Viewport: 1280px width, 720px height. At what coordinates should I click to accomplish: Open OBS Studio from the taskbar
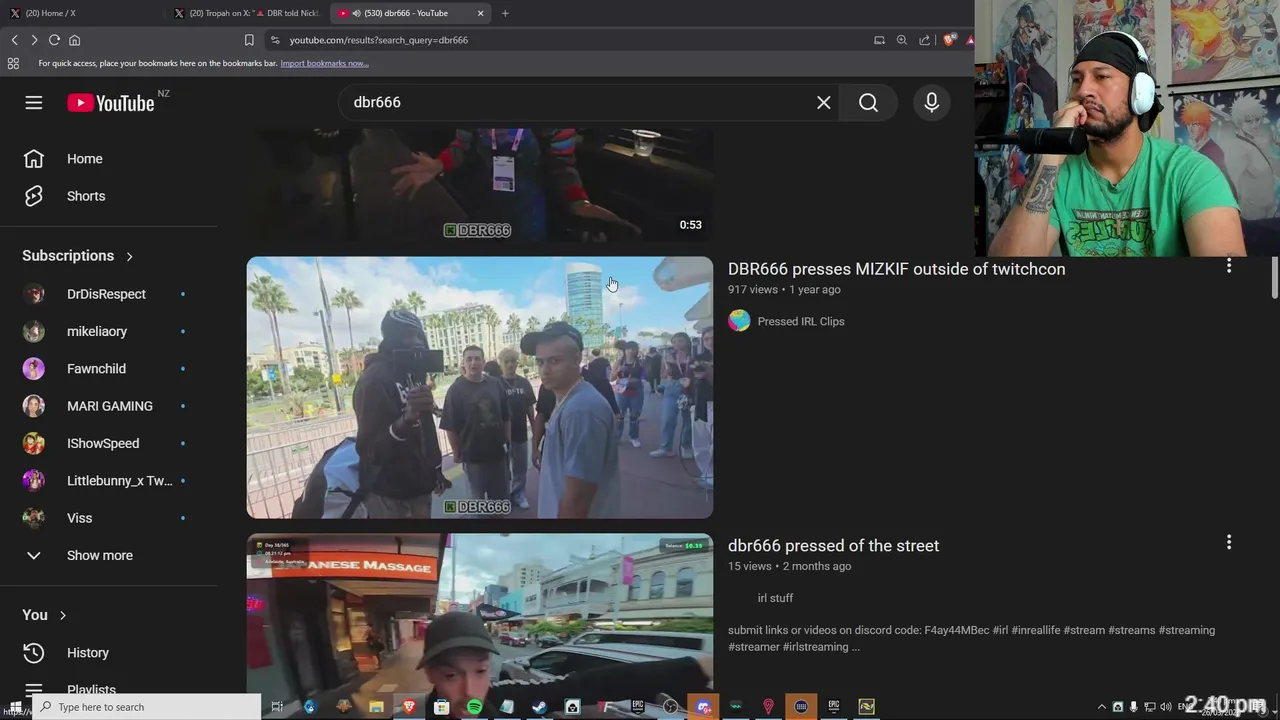pos(670,707)
